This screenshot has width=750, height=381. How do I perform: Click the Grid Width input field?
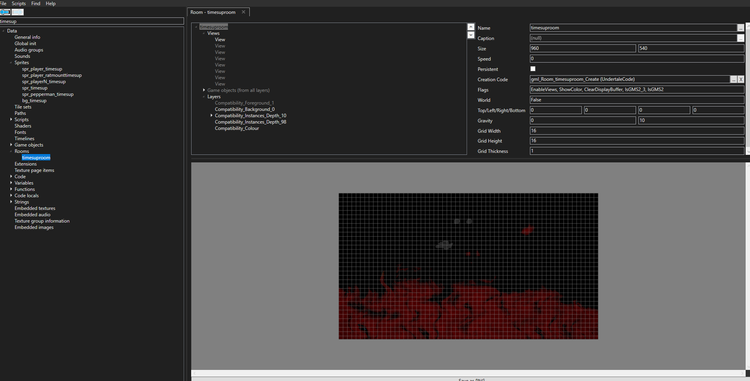click(x=637, y=131)
